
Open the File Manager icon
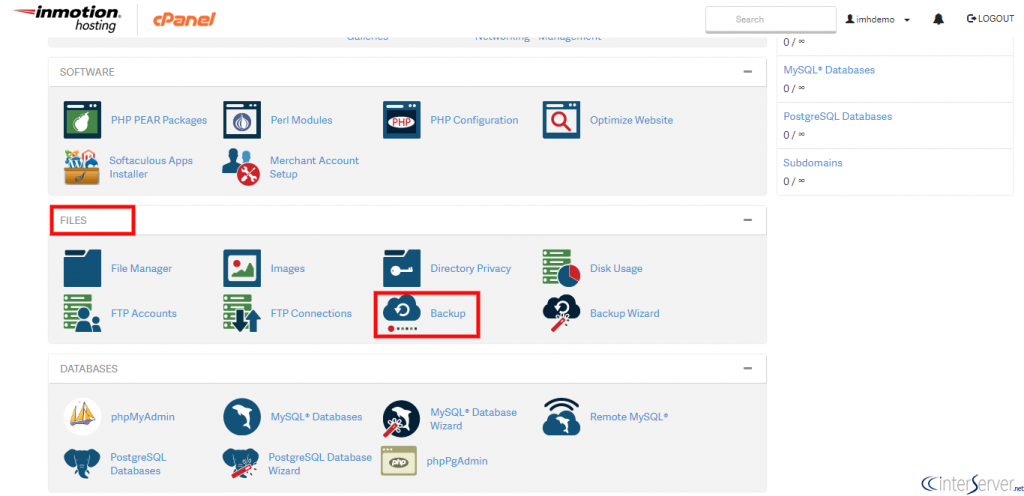click(82, 268)
